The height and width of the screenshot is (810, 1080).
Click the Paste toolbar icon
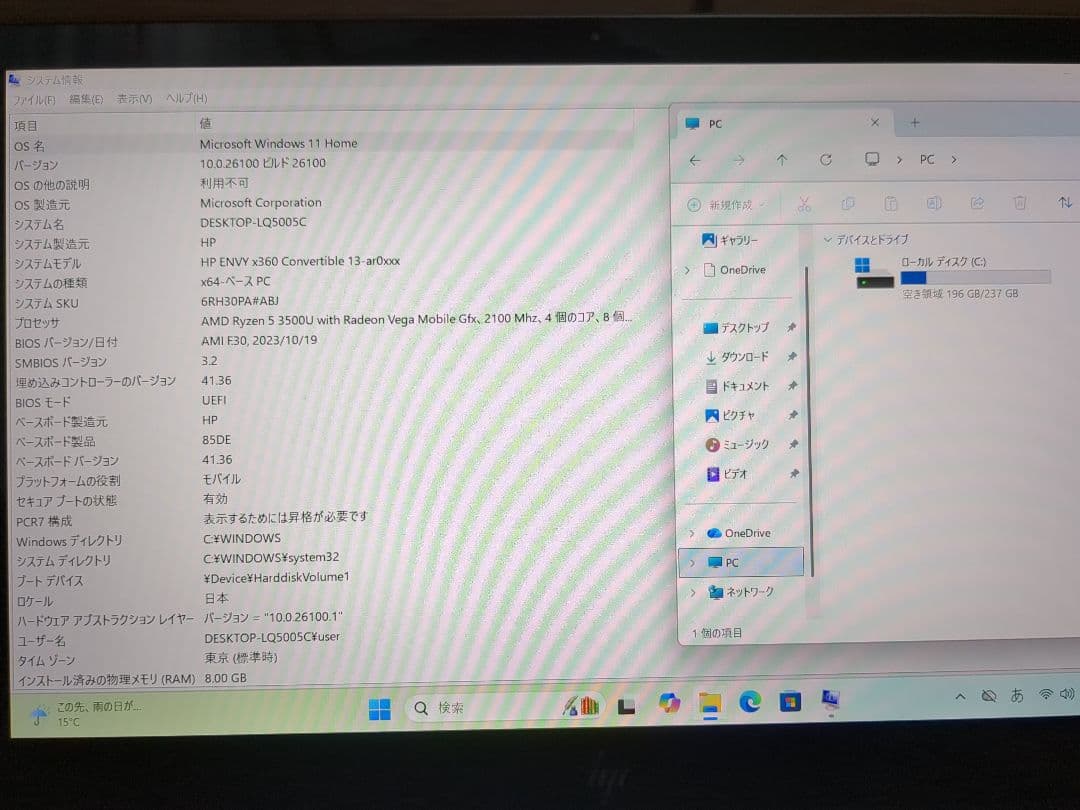891,203
